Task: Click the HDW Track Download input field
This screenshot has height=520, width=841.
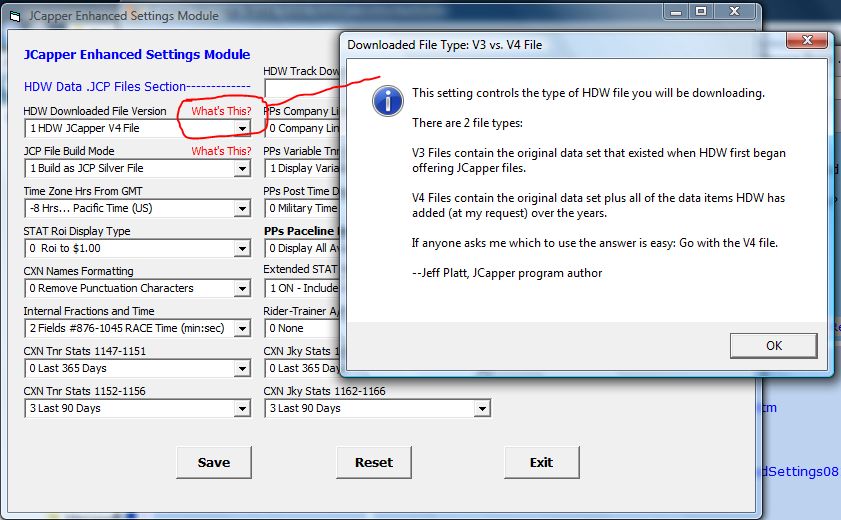Action: pos(302,88)
